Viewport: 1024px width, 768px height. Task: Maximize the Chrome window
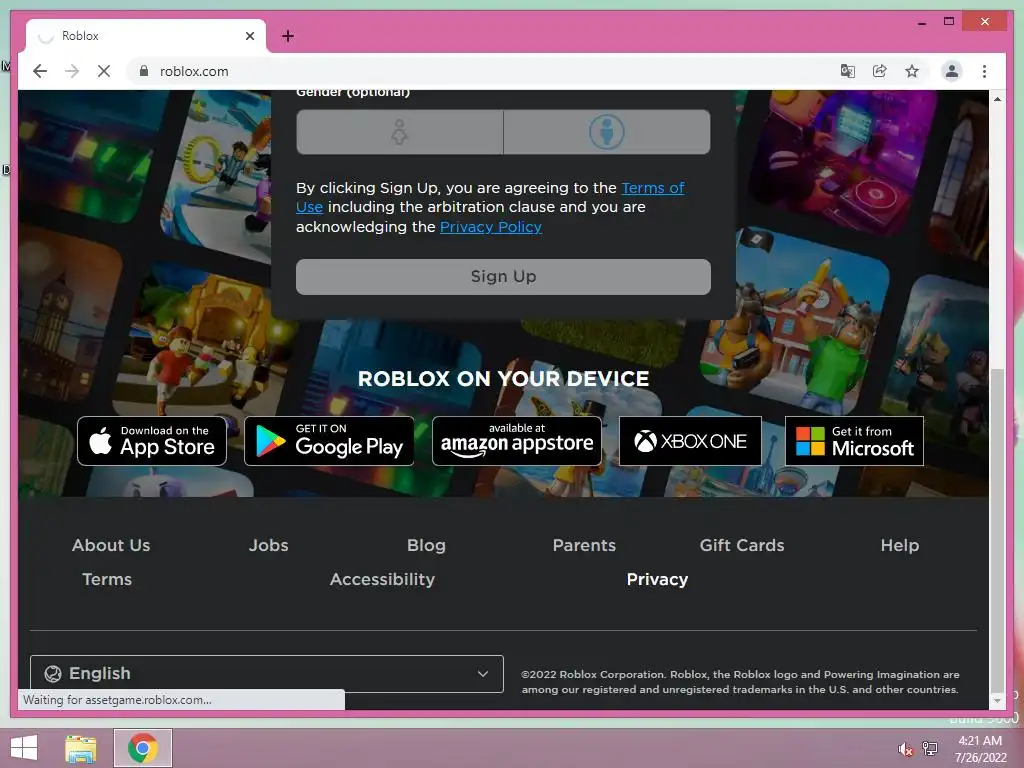[949, 22]
